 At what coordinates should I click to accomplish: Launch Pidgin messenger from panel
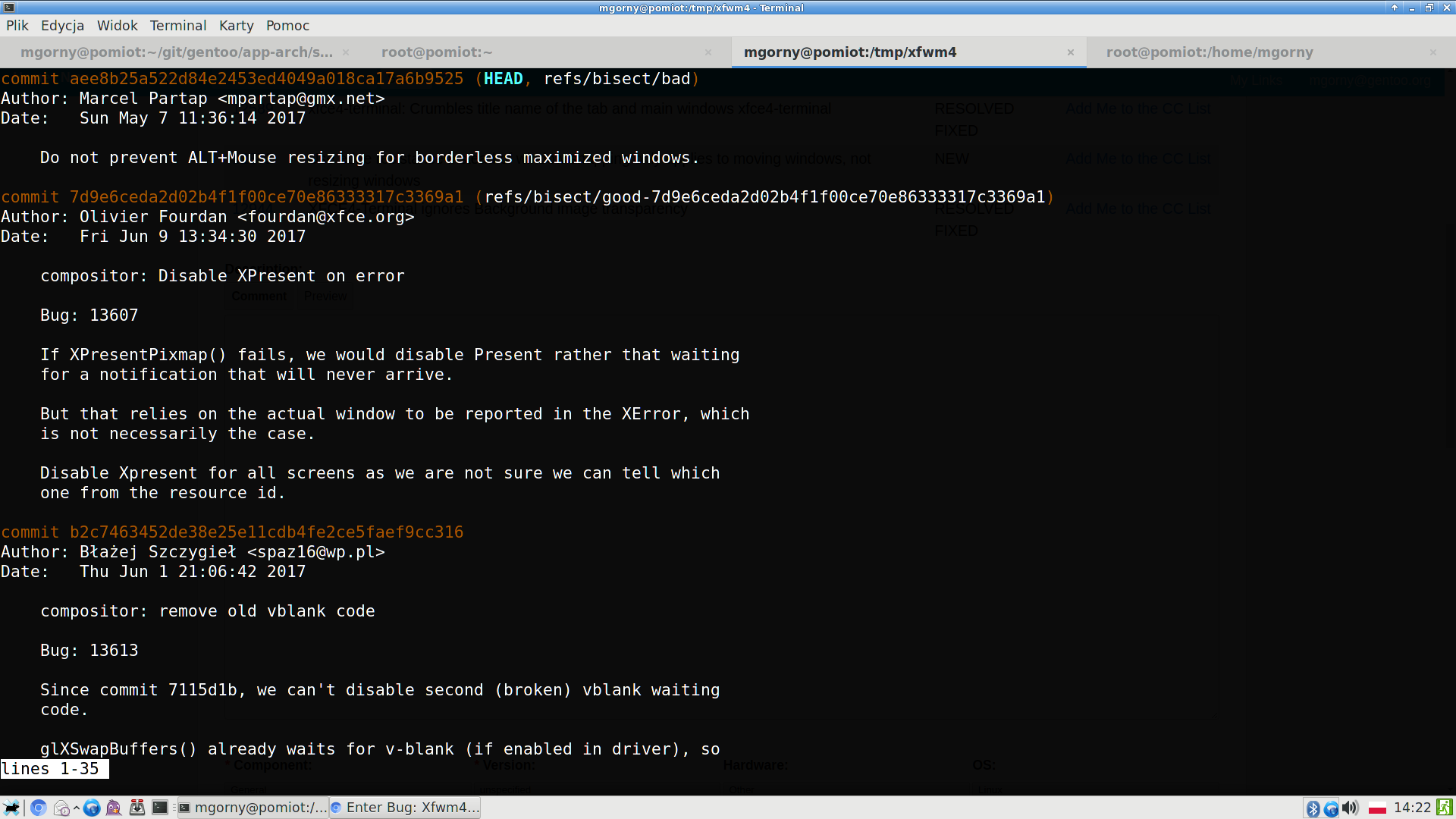click(114, 808)
